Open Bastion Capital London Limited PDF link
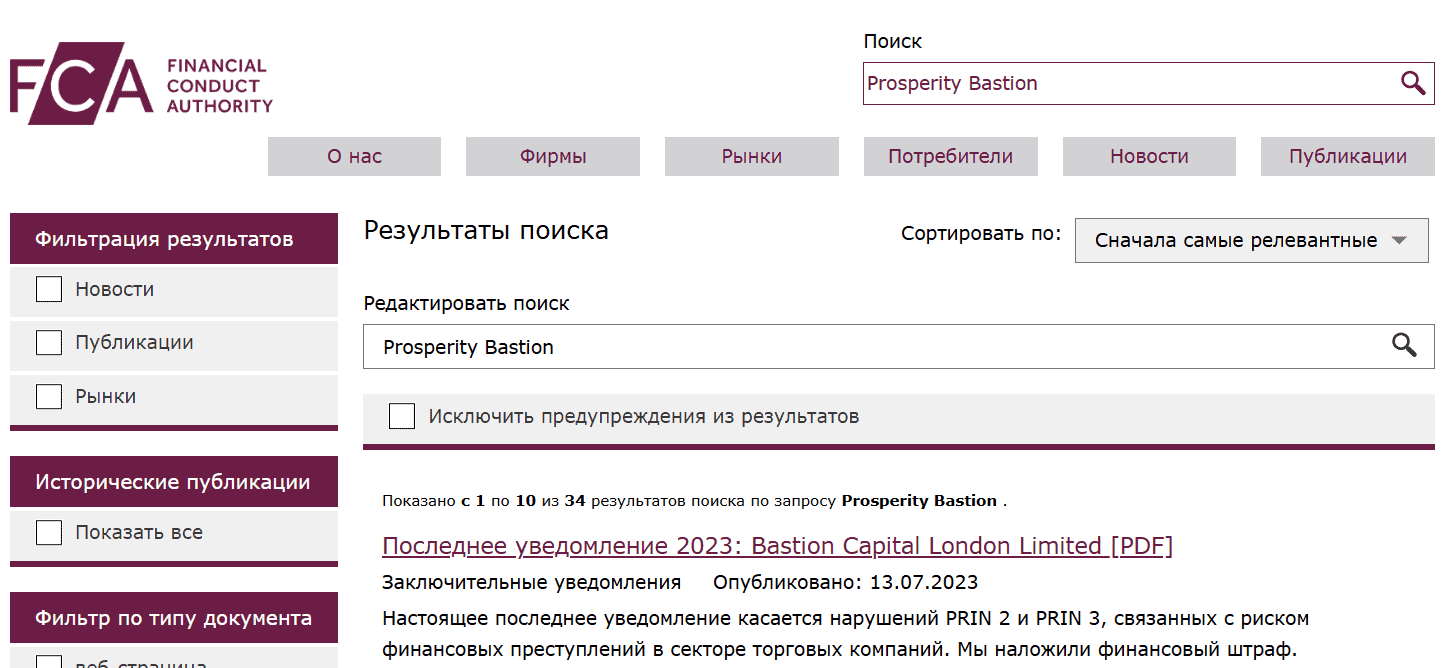This screenshot has width=1445, height=668. pos(777,546)
